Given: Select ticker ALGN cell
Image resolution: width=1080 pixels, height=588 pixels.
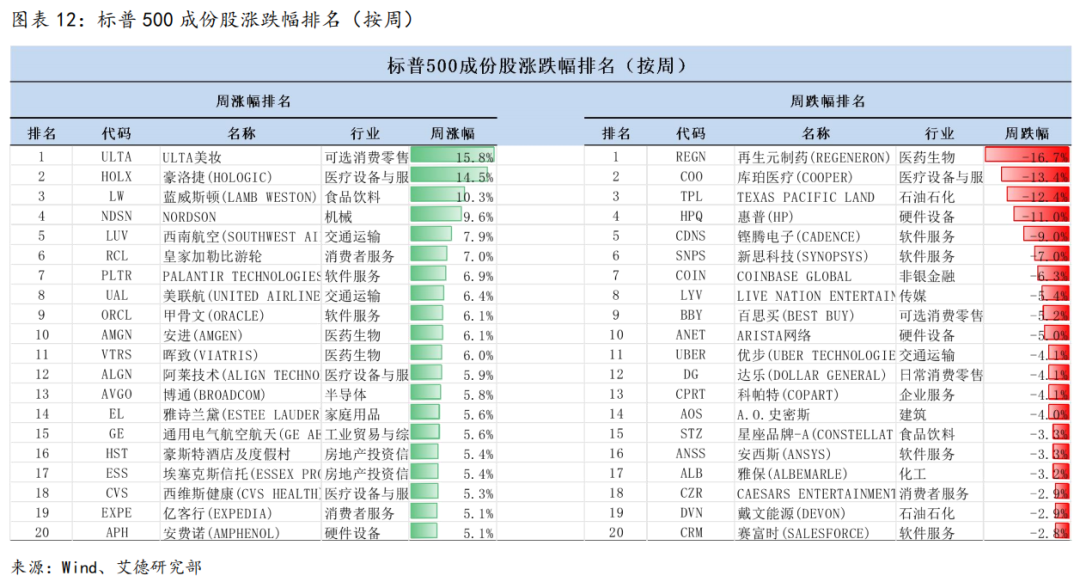Looking at the screenshot, I should tap(116, 375).
